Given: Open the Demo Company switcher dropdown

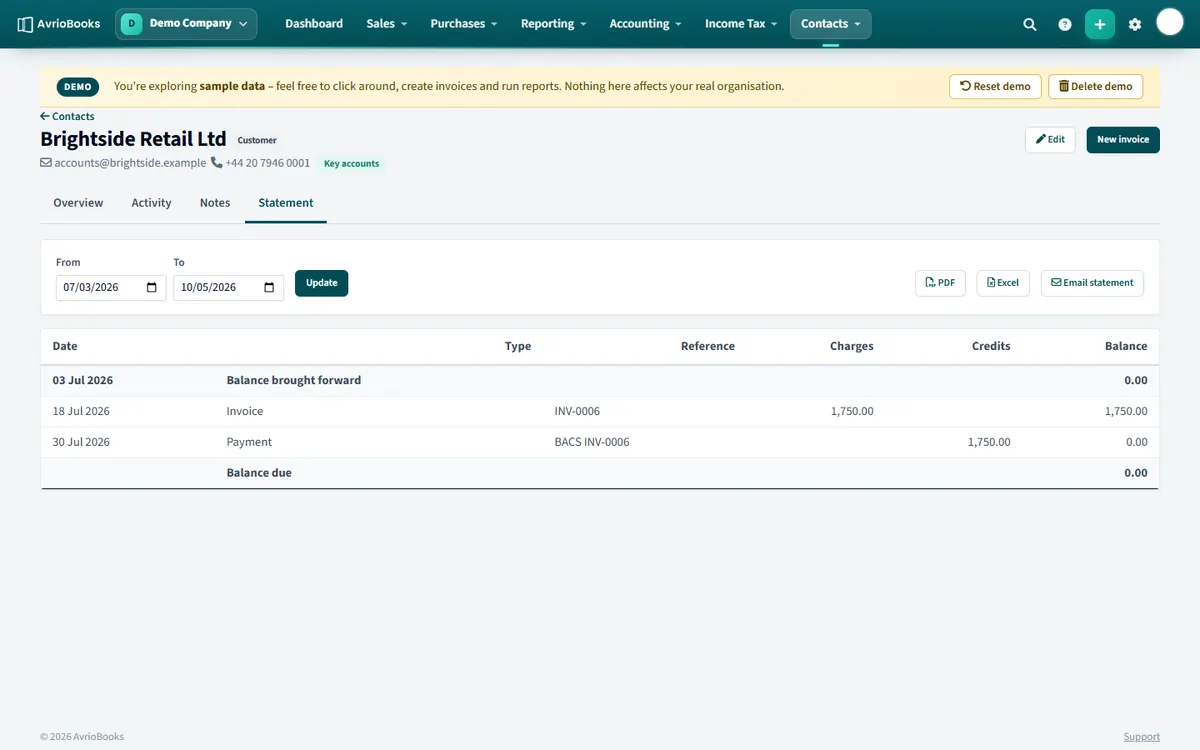Looking at the screenshot, I should click(186, 24).
